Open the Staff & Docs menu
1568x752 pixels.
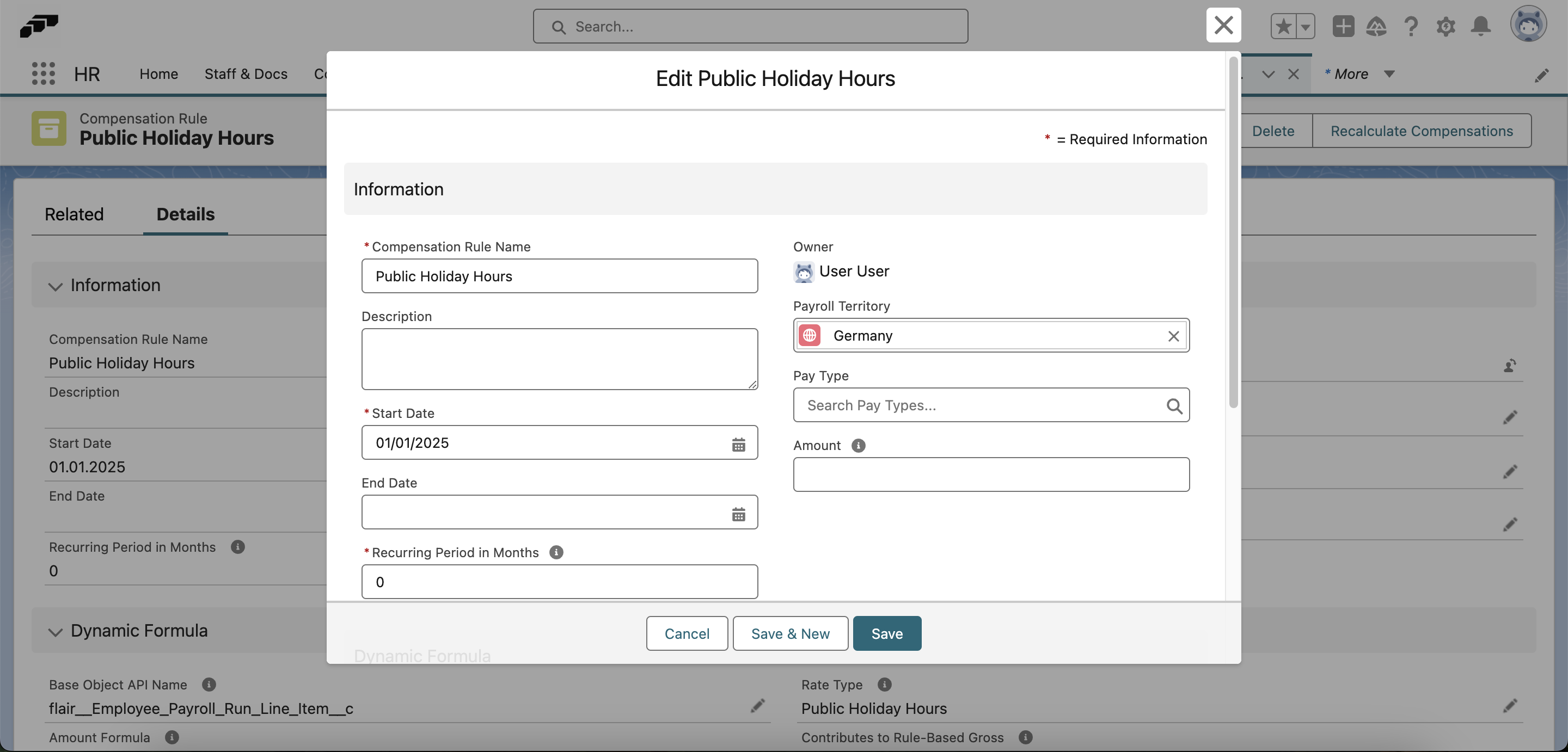[x=246, y=73]
